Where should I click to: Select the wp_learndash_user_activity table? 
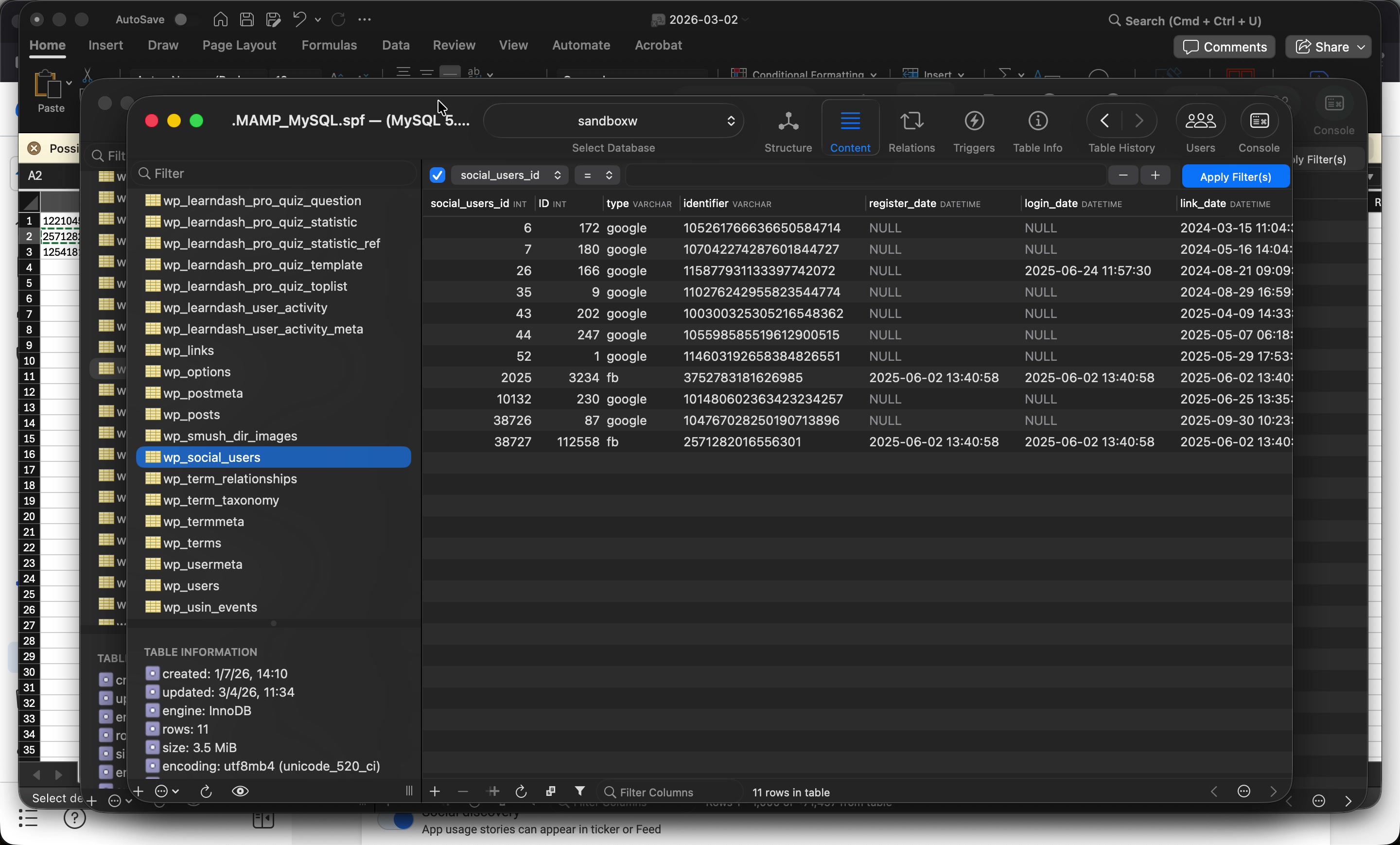(273, 307)
